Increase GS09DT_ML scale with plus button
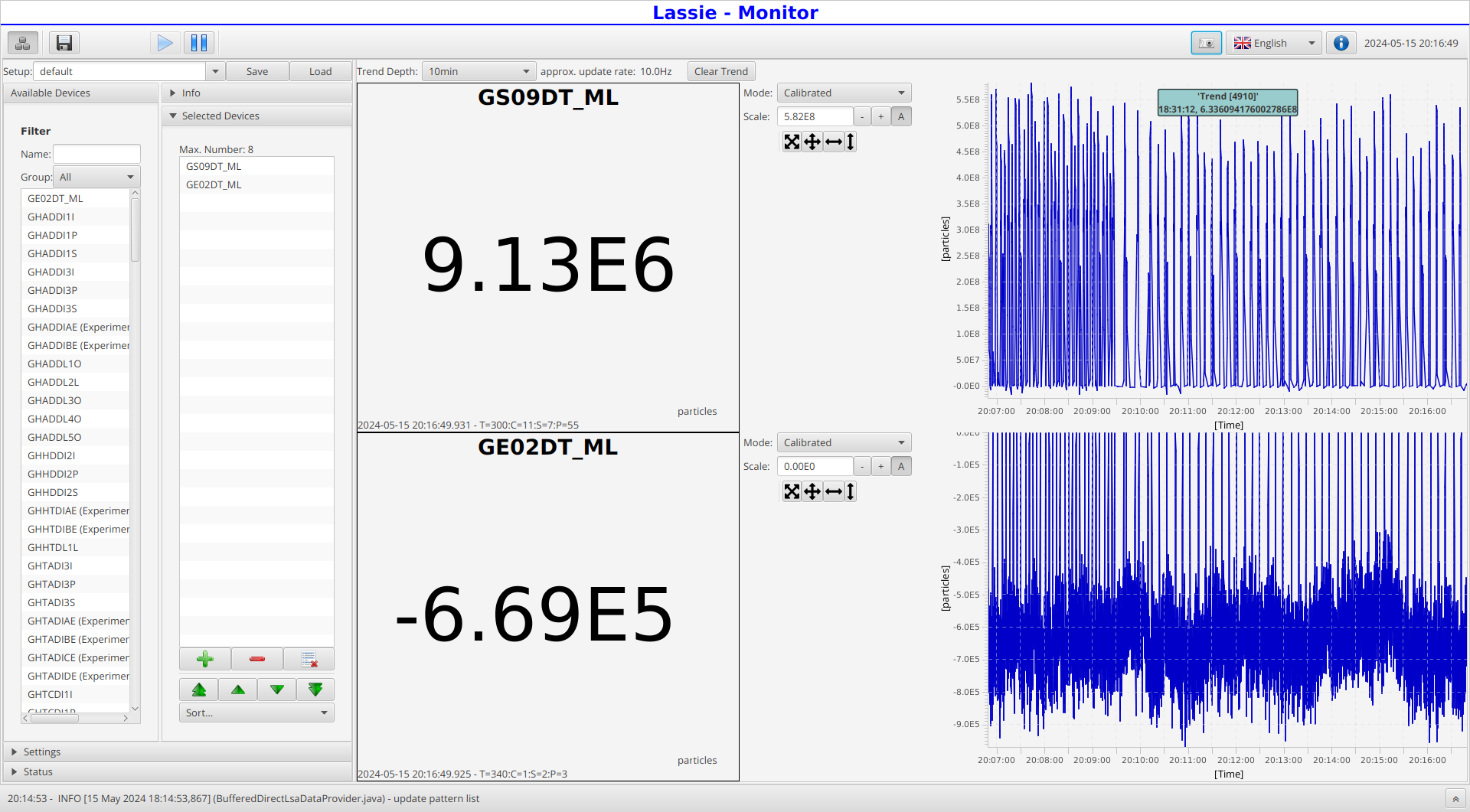Screen dimensions: 1470x812 click(881, 116)
